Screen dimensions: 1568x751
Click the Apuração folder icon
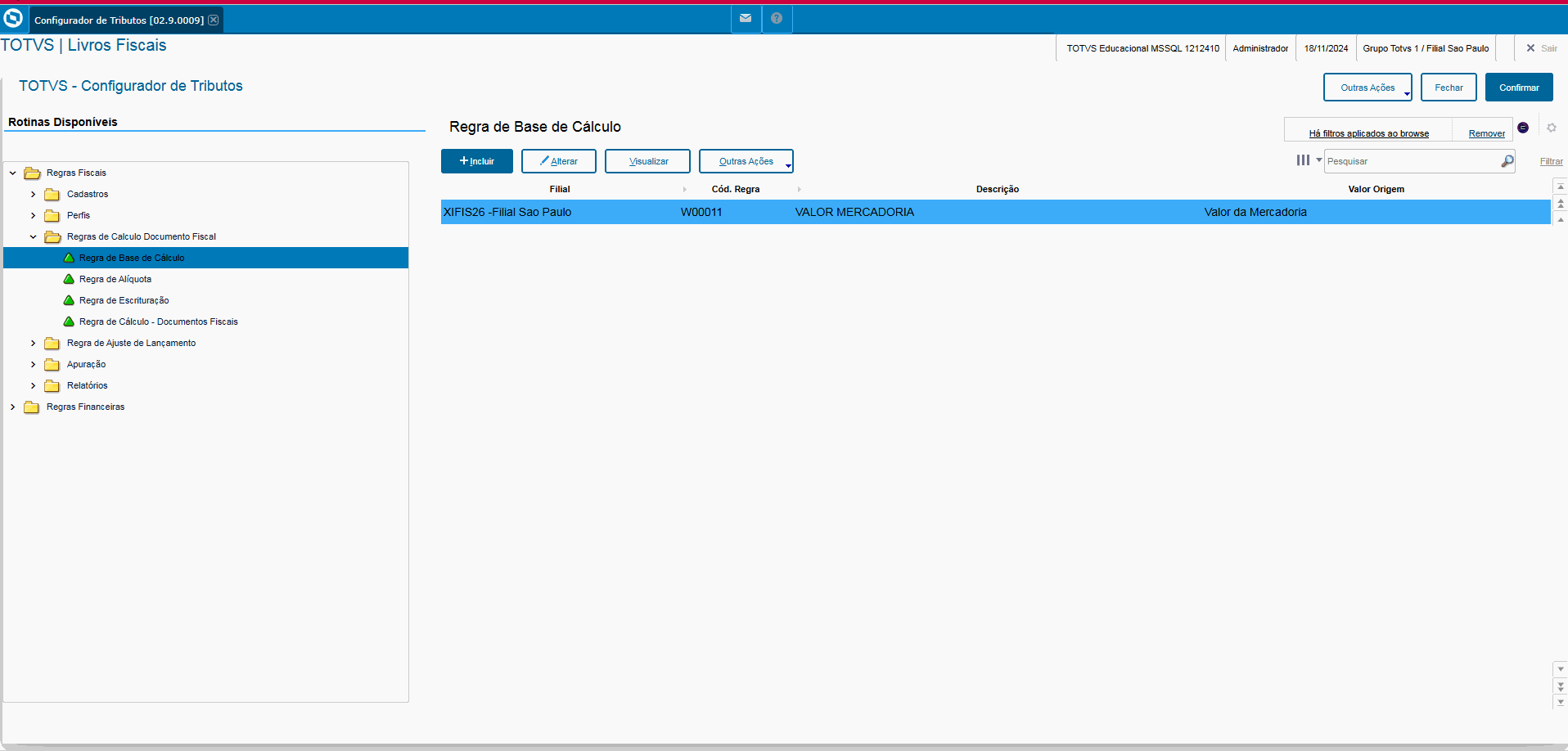coord(52,364)
